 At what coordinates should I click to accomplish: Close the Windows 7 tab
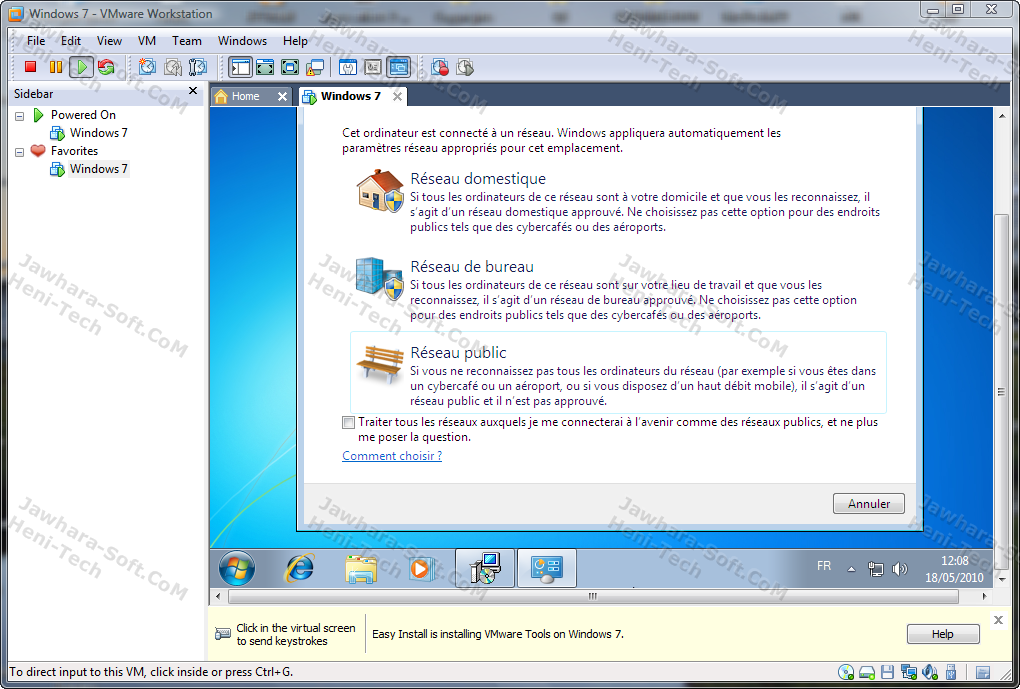[397, 96]
